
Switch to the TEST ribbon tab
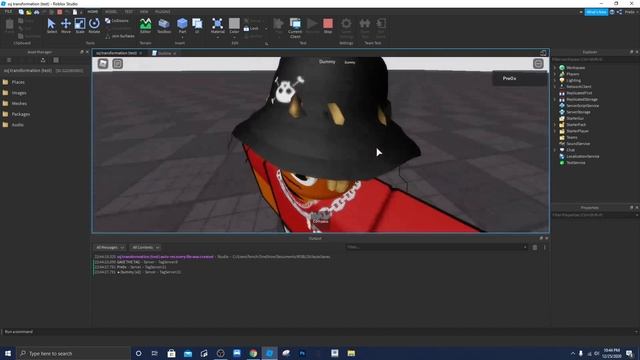(128, 12)
